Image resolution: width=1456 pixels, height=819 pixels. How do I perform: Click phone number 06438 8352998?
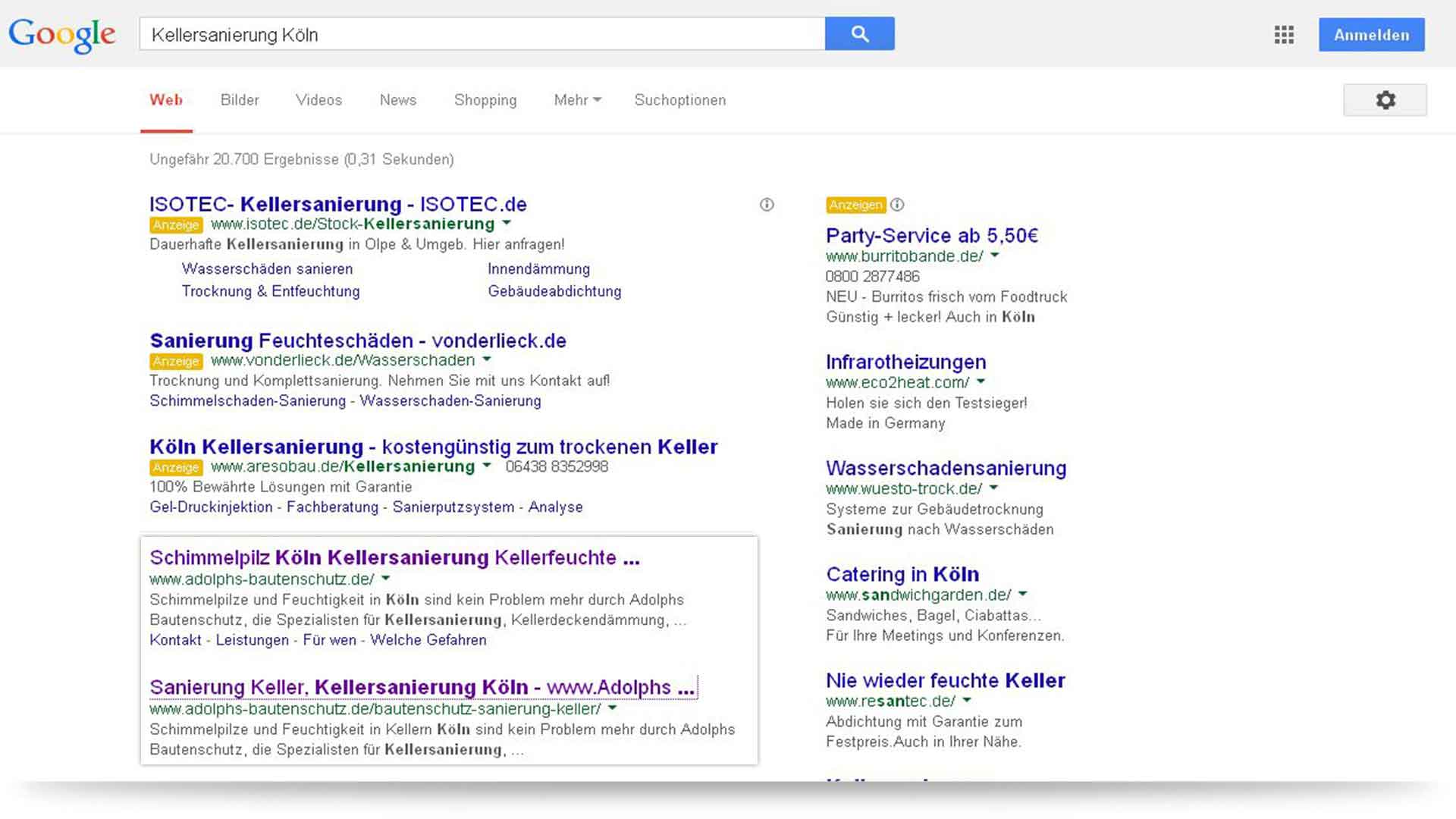[x=557, y=467]
